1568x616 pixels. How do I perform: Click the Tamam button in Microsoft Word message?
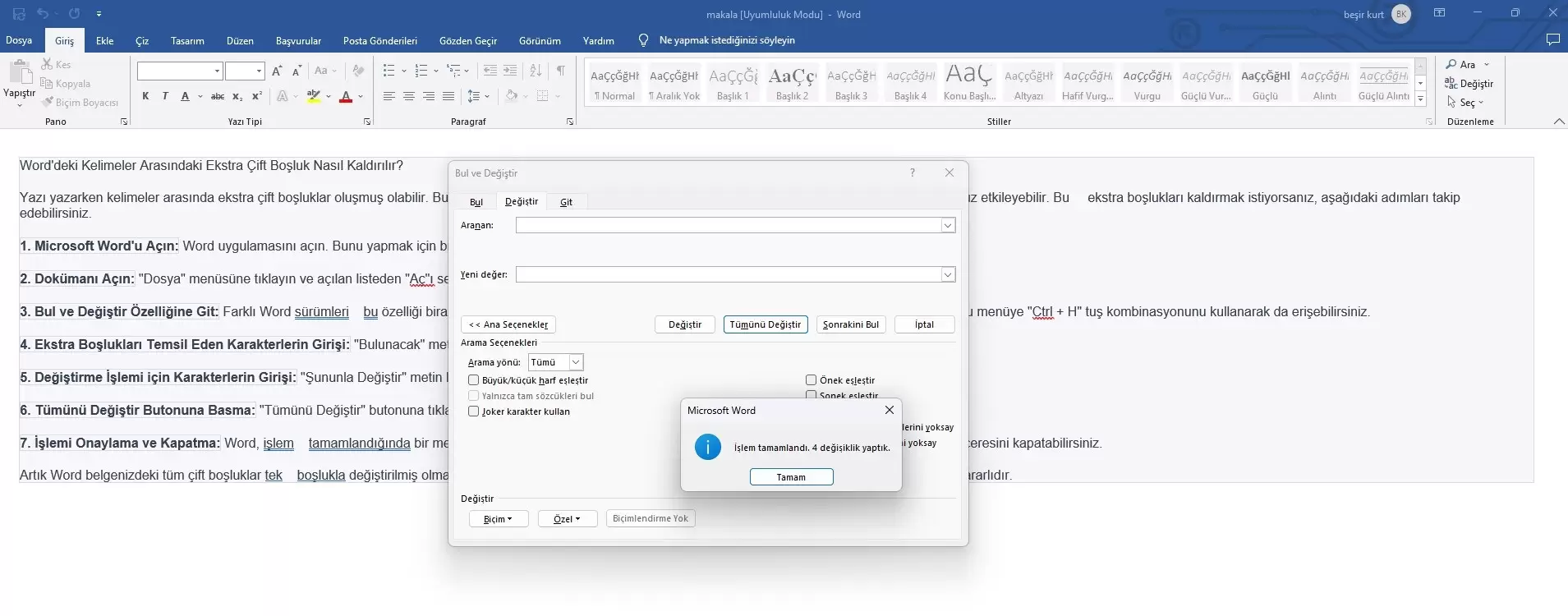point(792,477)
